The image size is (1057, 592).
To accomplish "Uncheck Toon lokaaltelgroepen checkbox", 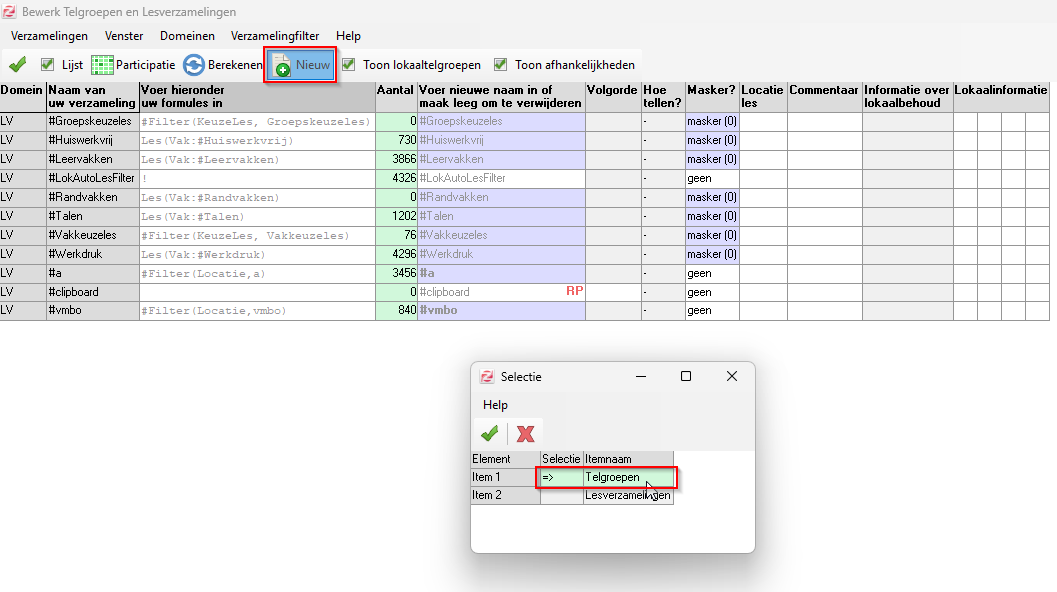I will 348,65.
